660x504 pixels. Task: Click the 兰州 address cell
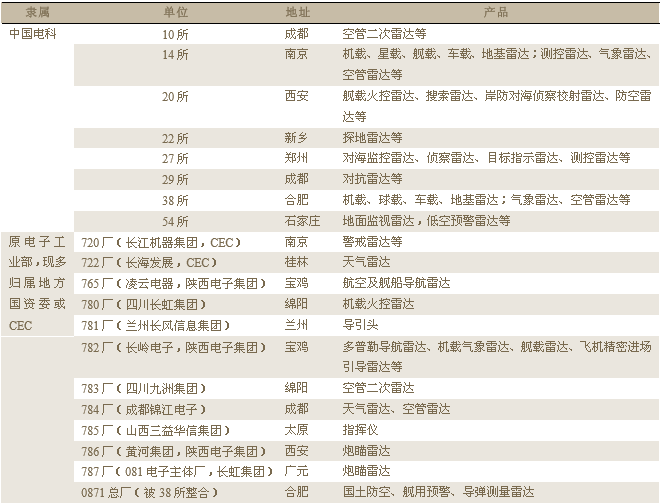[x=296, y=325]
